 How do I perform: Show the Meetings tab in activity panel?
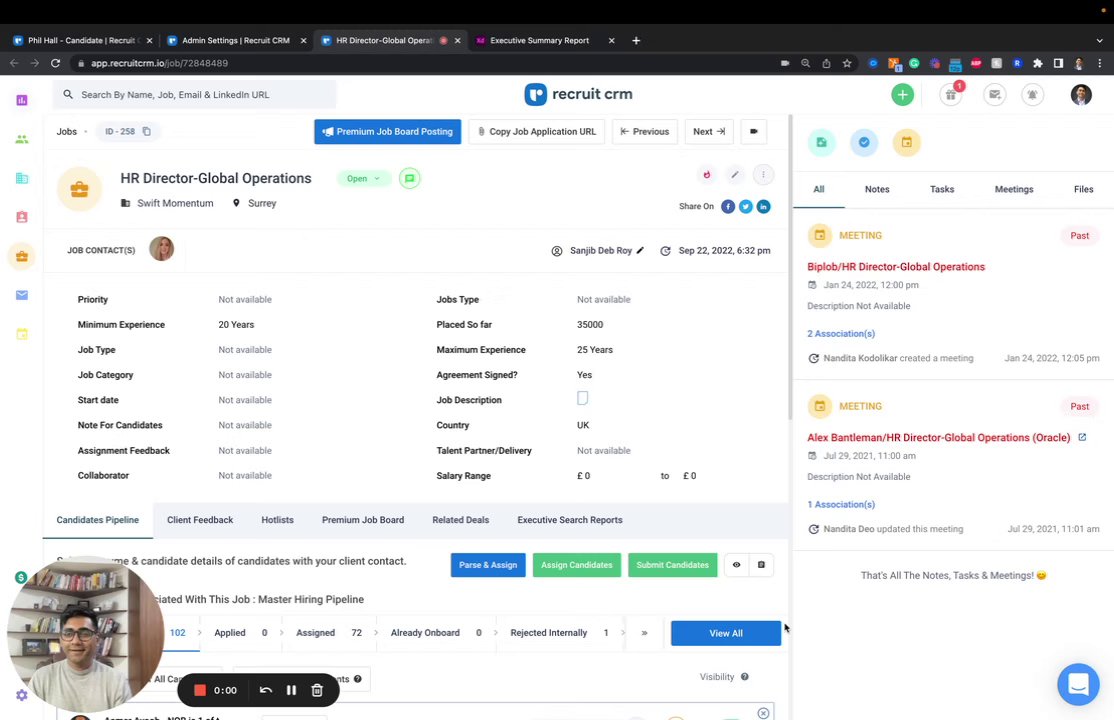(1014, 189)
